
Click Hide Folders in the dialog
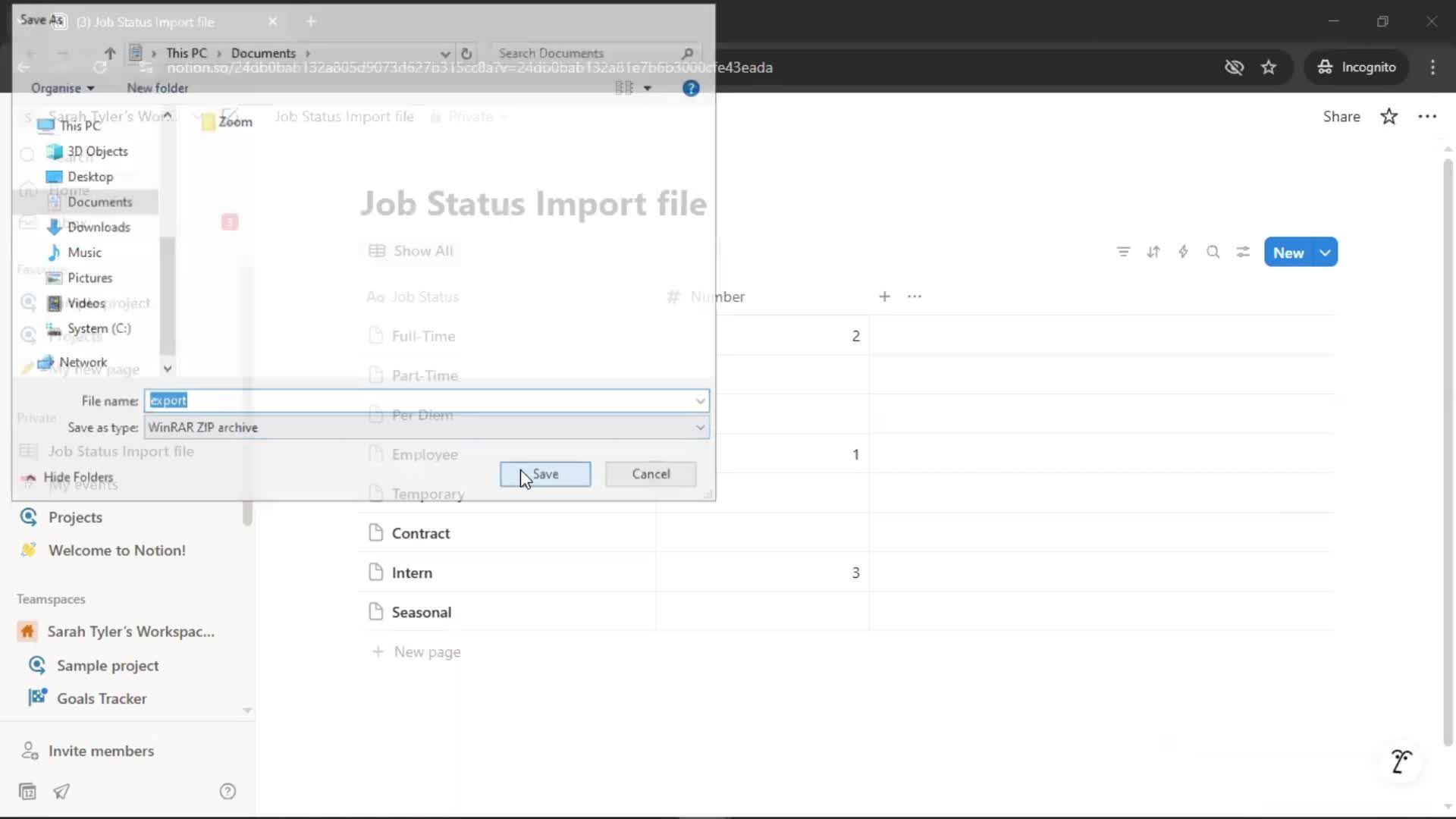70,477
